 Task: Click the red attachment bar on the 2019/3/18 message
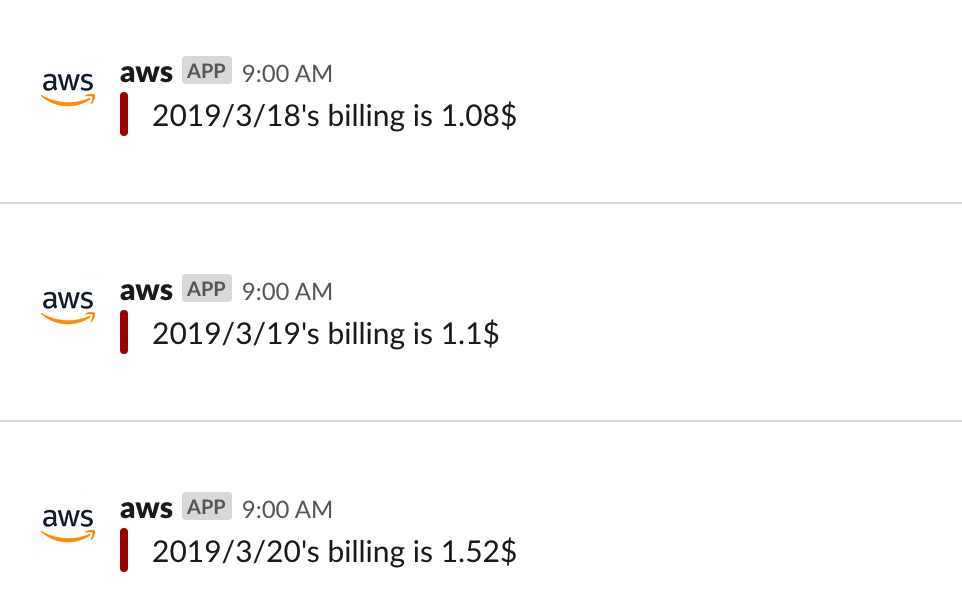coord(124,114)
